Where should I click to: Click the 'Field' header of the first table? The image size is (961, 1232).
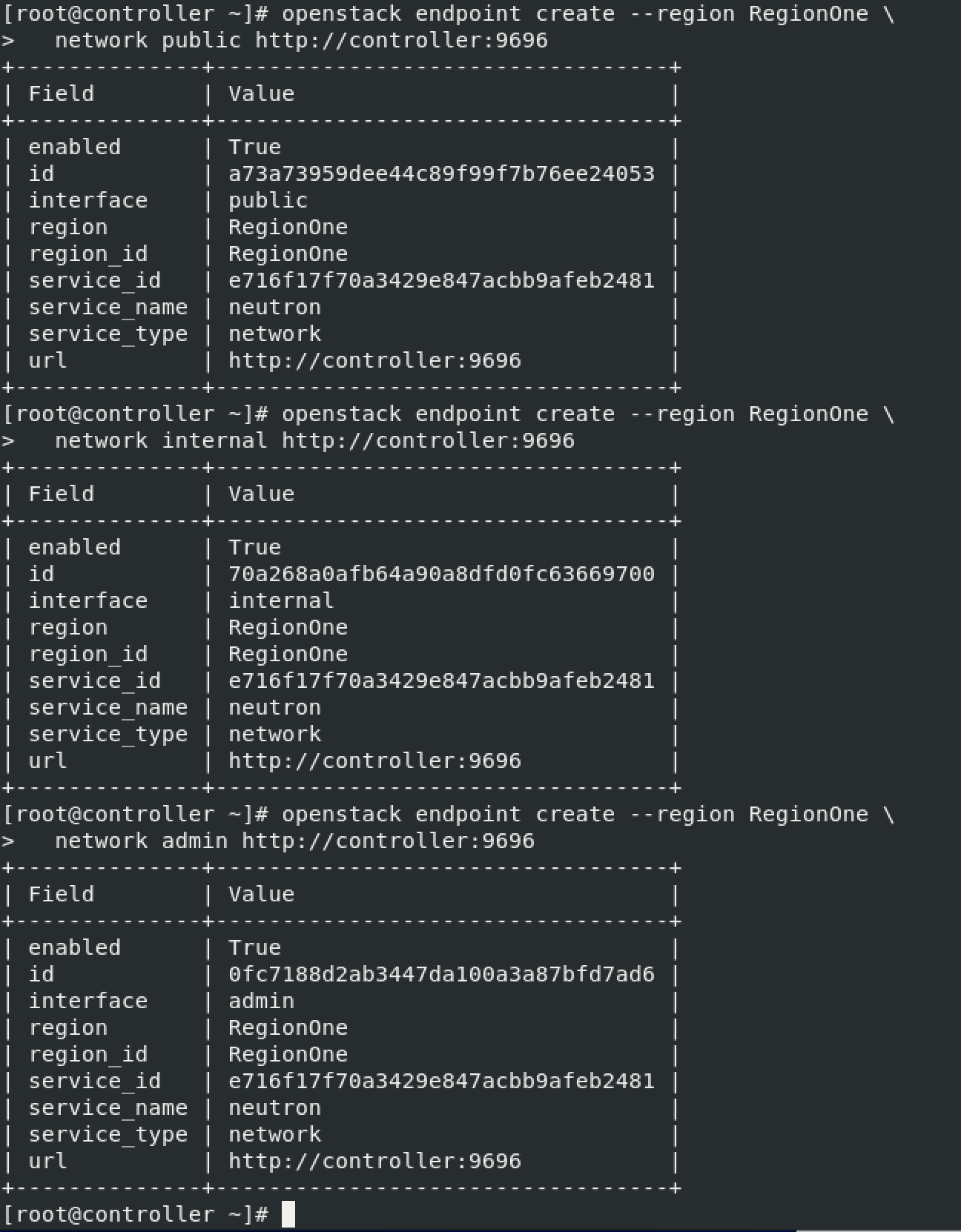(x=62, y=93)
